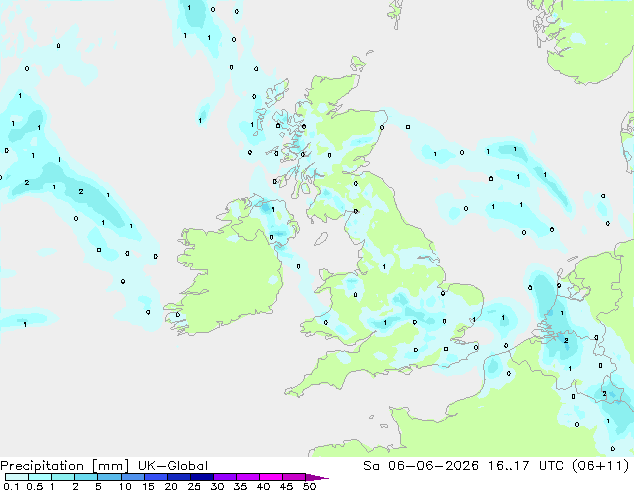Click the 'Precipitation [mm]' title text

65,466
